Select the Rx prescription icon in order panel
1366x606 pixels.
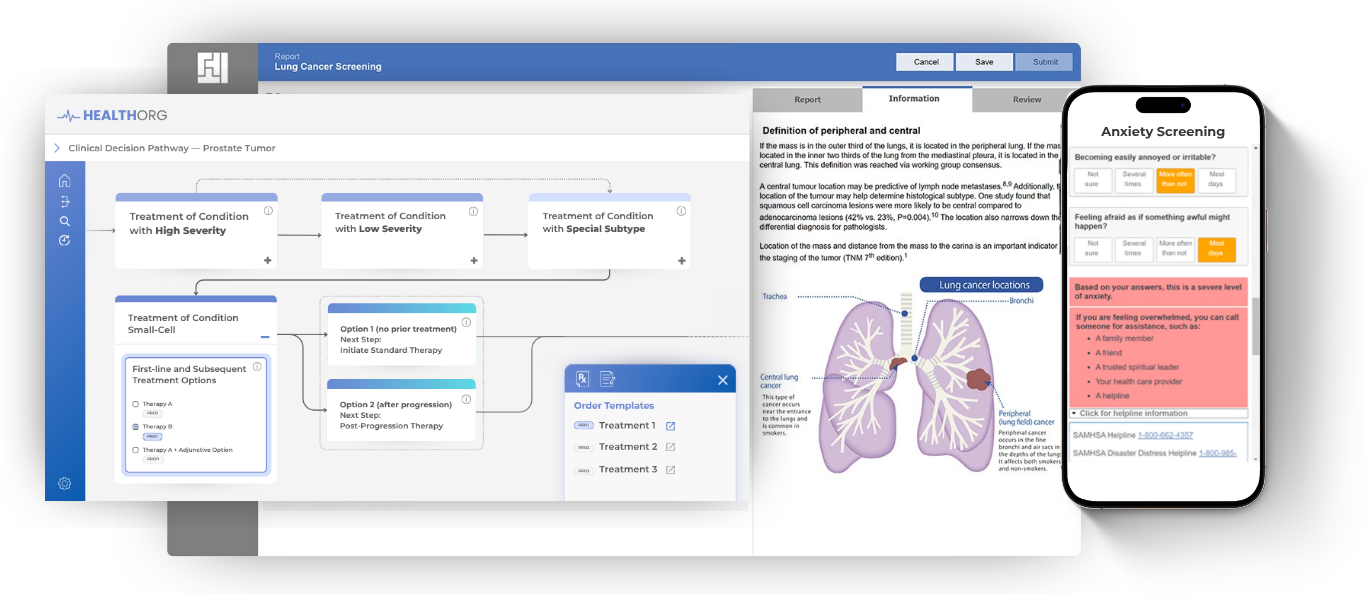[x=582, y=379]
